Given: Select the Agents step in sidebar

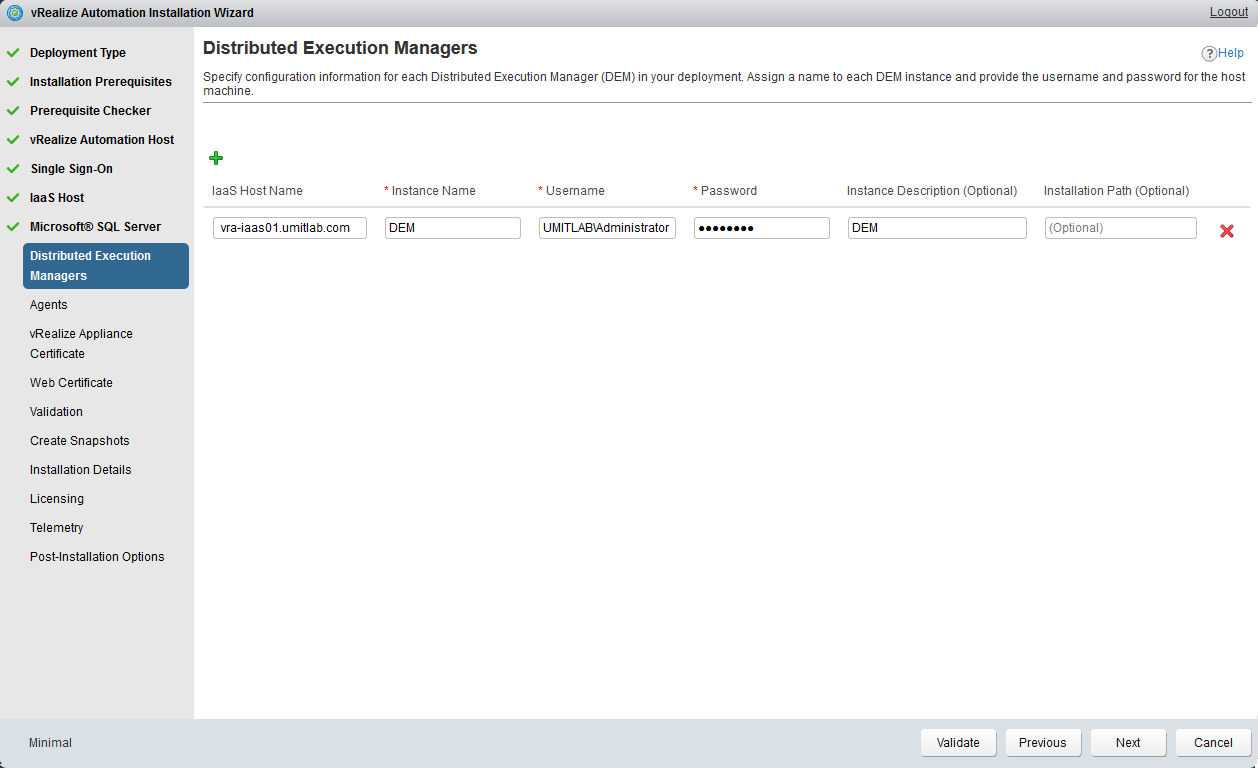Looking at the screenshot, I should tap(49, 305).
